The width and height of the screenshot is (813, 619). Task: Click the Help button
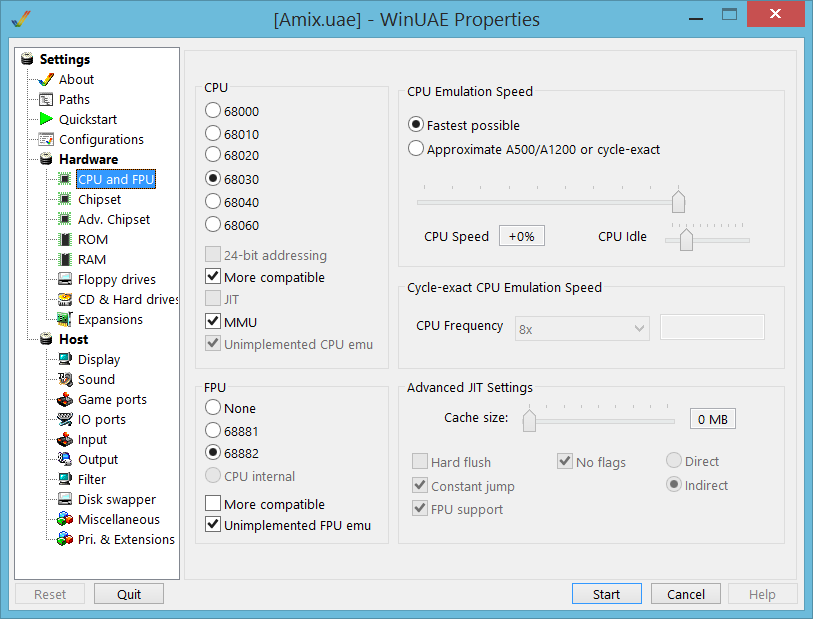(762, 594)
